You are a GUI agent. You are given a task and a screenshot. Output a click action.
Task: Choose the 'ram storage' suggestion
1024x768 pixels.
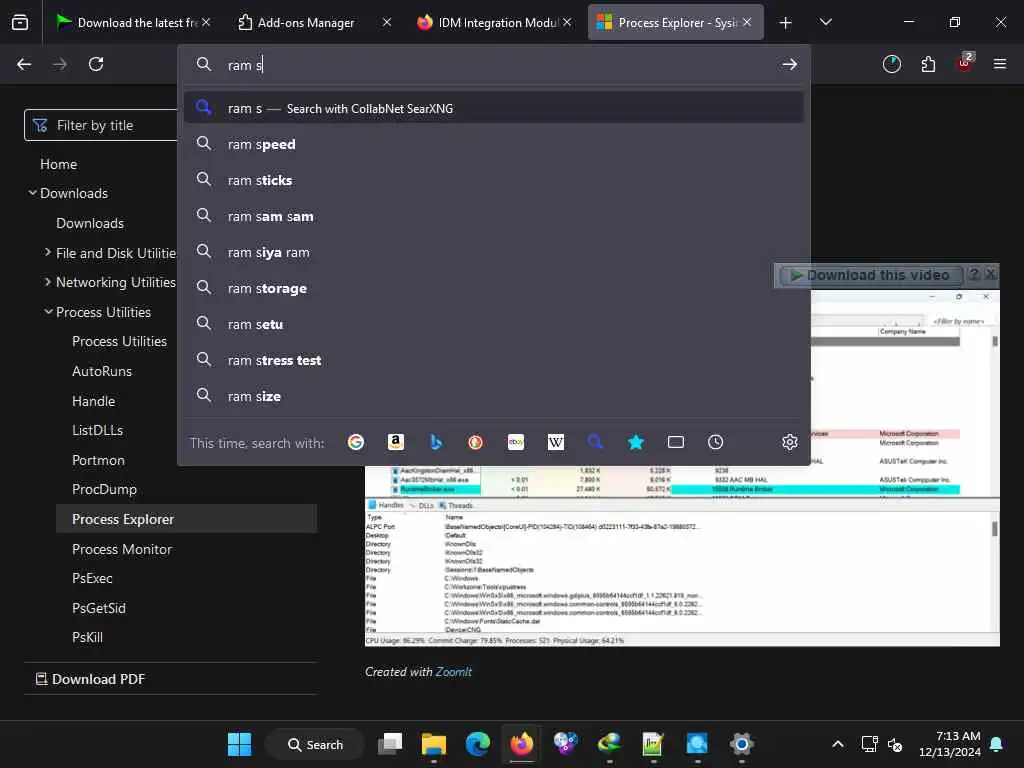pyautogui.click(x=494, y=288)
